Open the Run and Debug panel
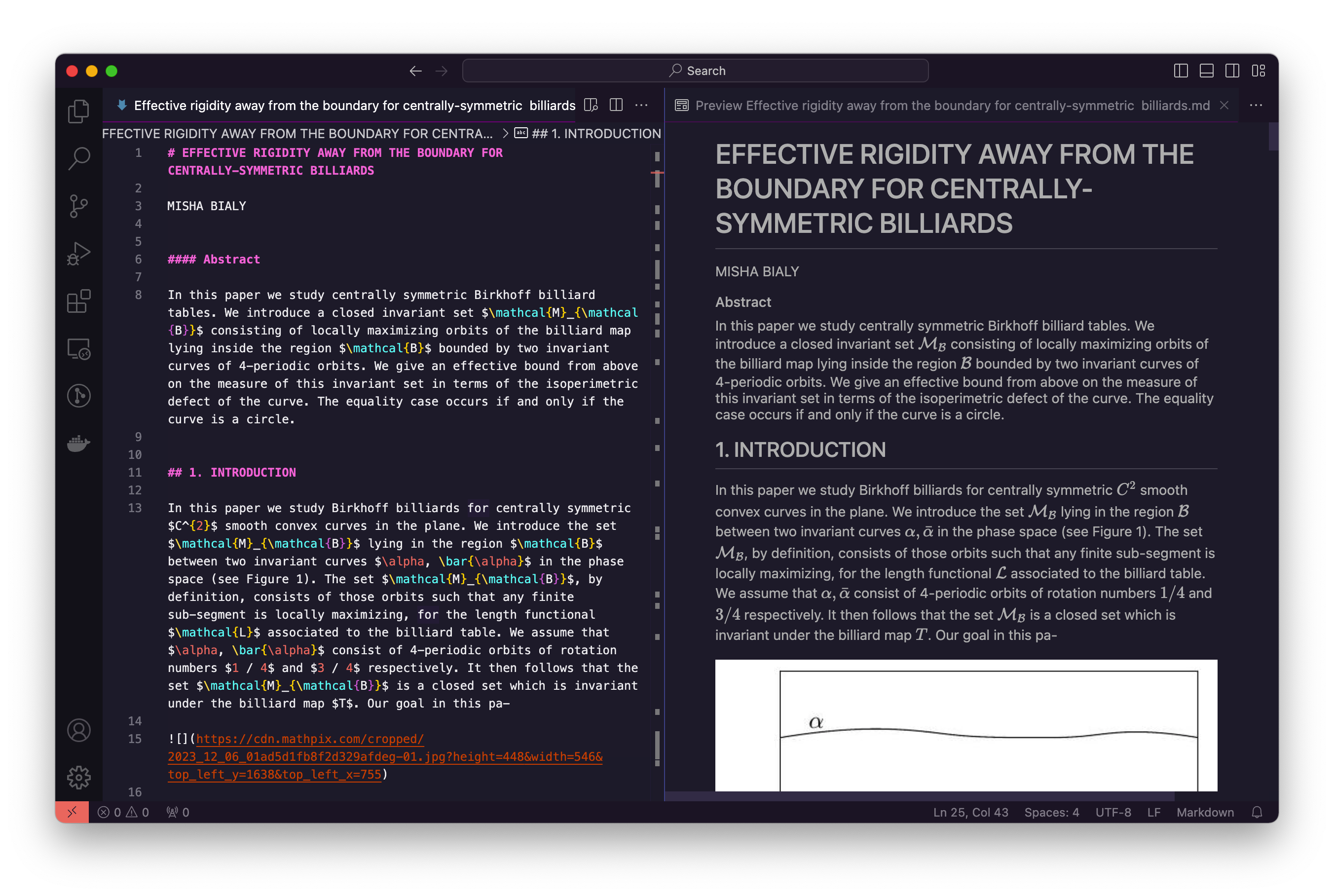The height and width of the screenshot is (896, 1334). [x=79, y=253]
